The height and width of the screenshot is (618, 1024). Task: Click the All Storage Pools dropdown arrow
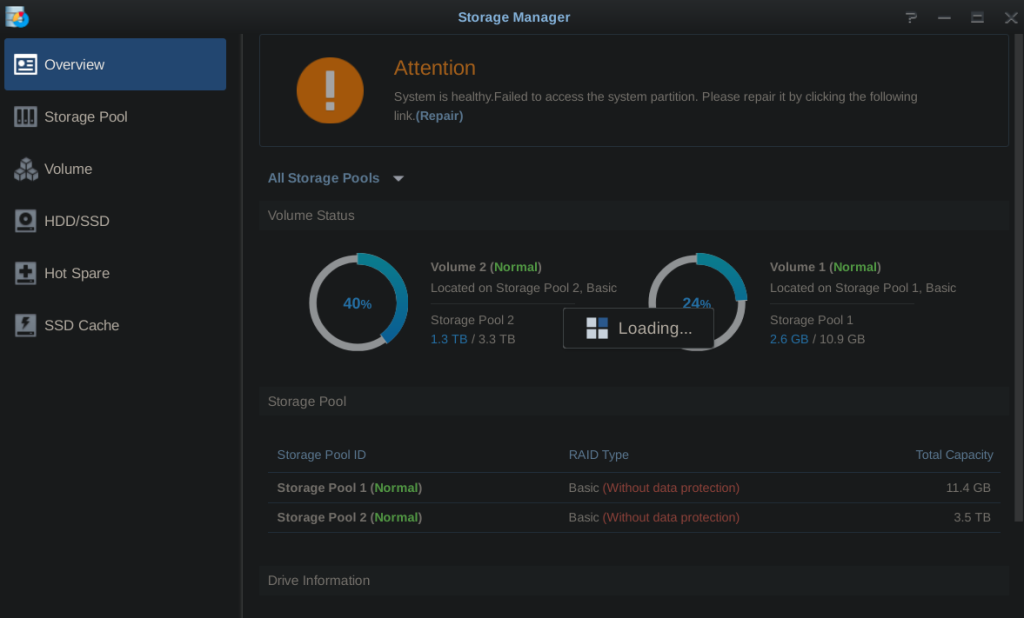tap(398, 179)
